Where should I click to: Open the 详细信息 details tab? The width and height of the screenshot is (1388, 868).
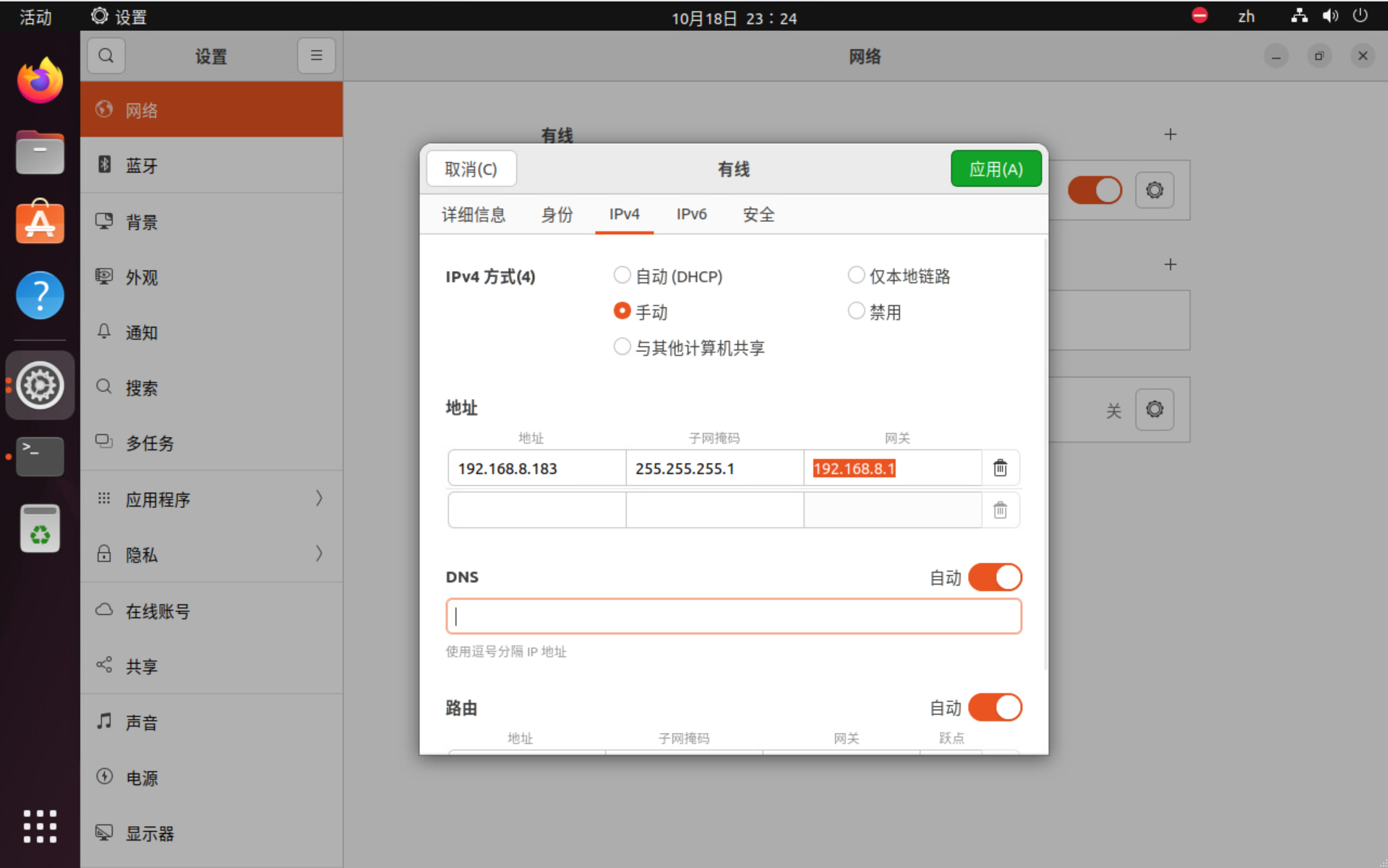click(x=474, y=215)
